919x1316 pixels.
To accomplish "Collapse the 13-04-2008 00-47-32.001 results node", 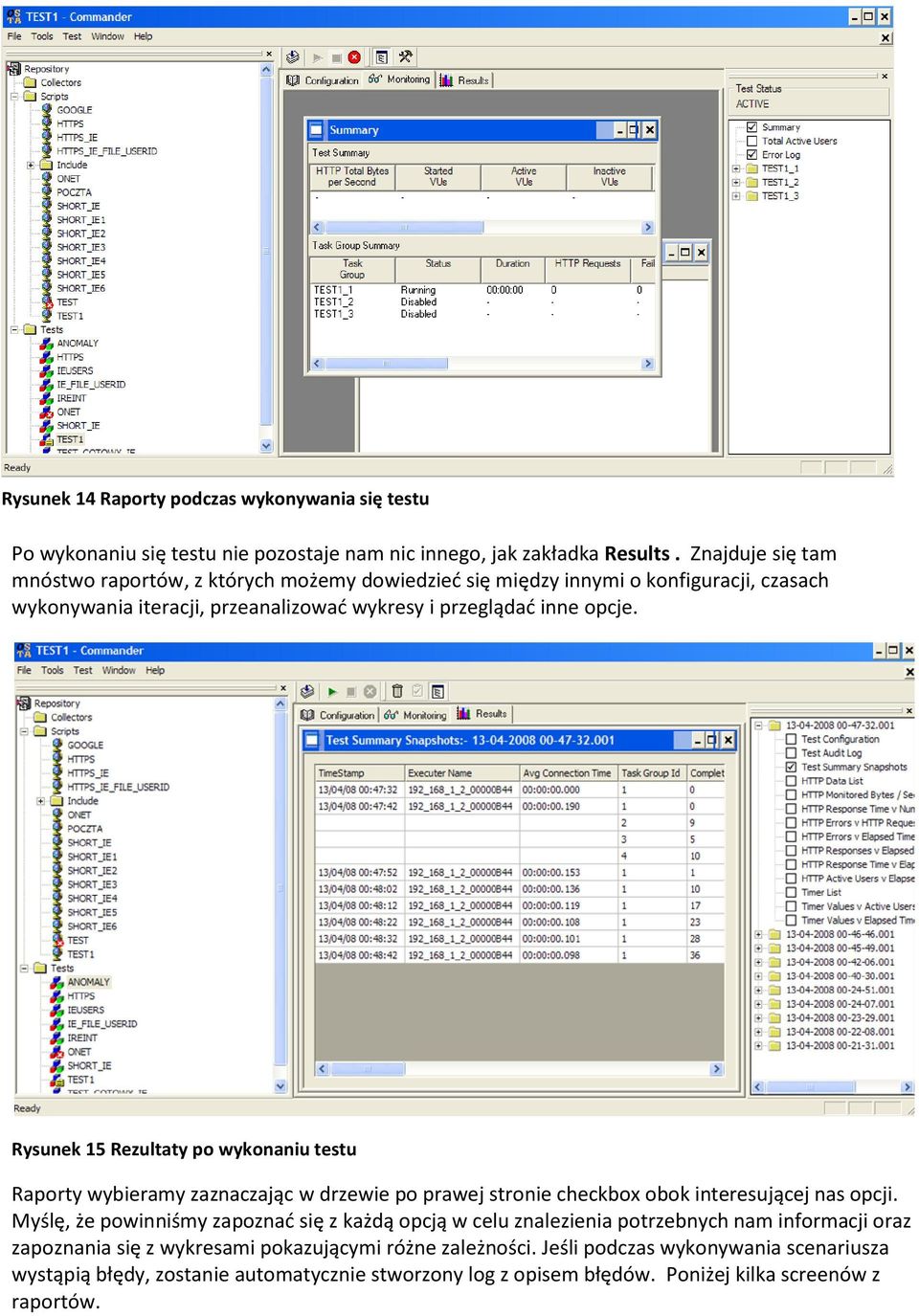I will tap(758, 725).
